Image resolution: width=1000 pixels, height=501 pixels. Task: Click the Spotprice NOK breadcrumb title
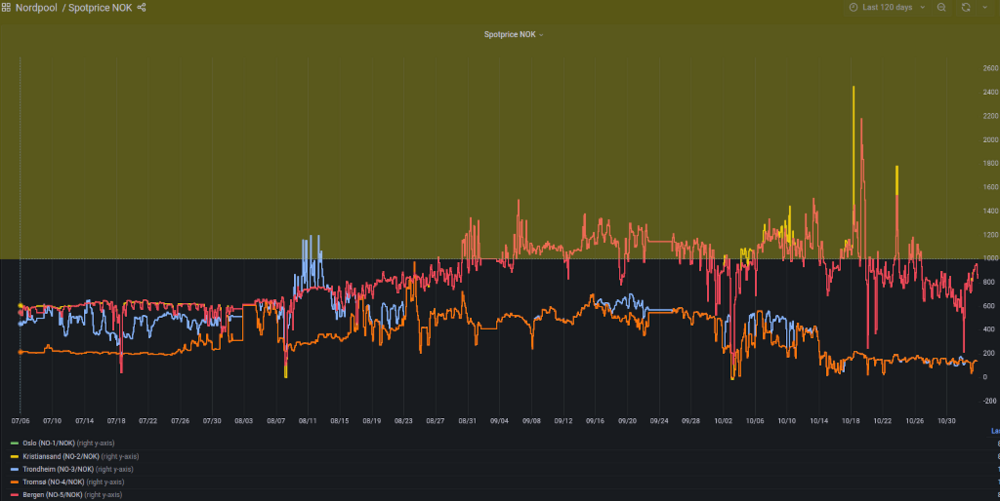100,7
